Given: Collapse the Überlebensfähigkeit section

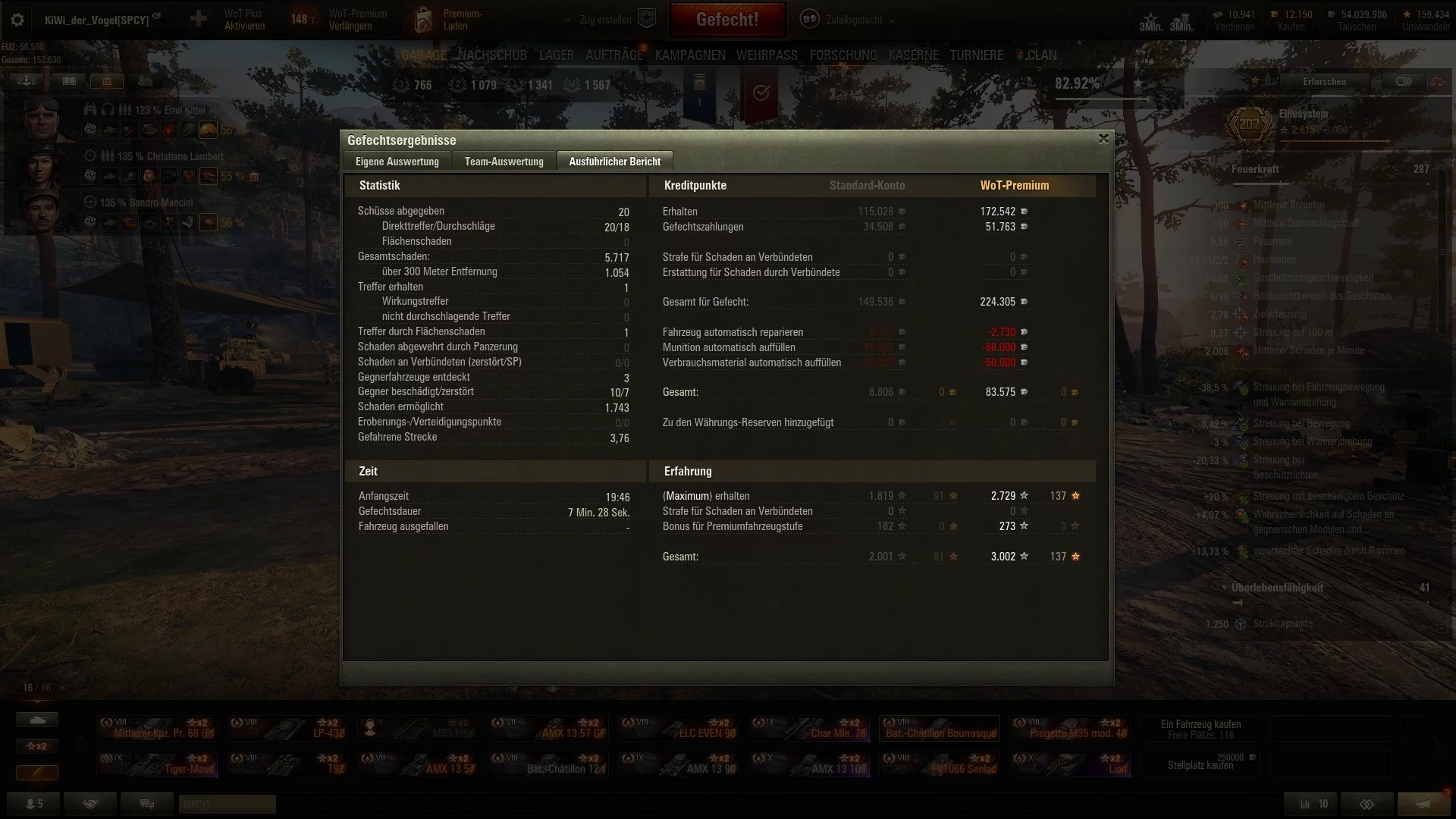Looking at the screenshot, I should point(1225,588).
